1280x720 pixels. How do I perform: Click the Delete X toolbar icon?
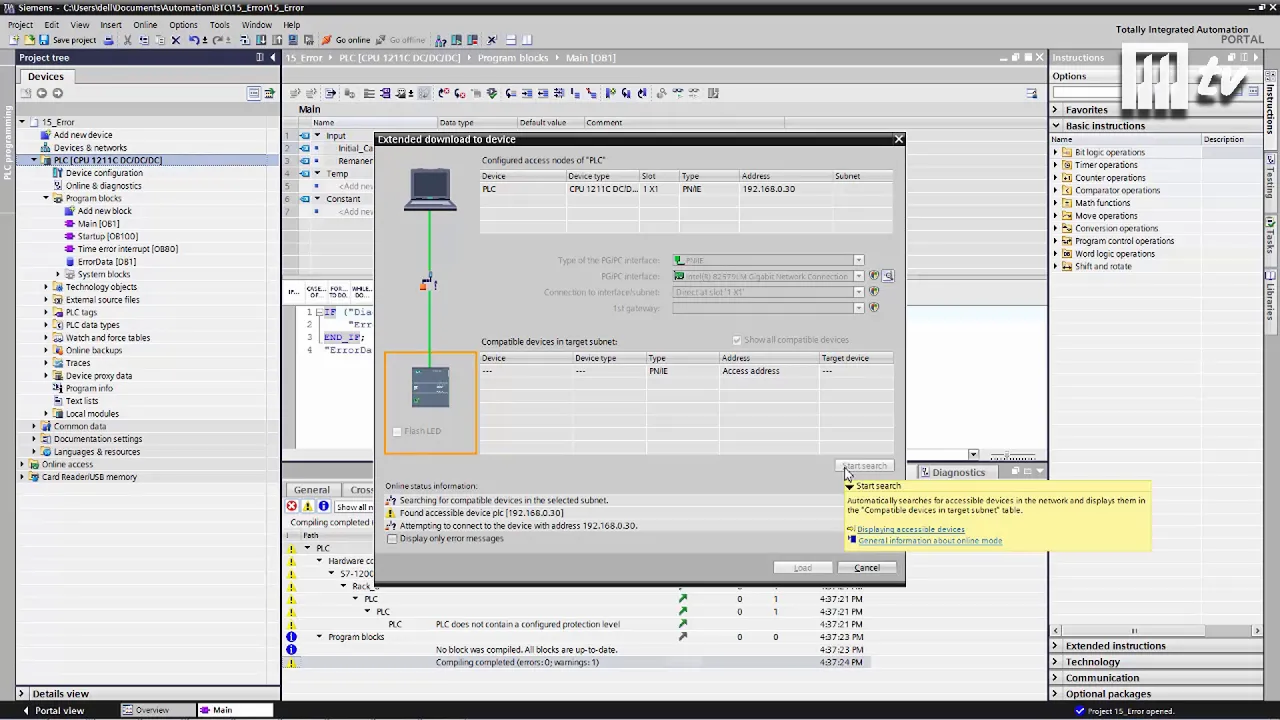[175, 40]
